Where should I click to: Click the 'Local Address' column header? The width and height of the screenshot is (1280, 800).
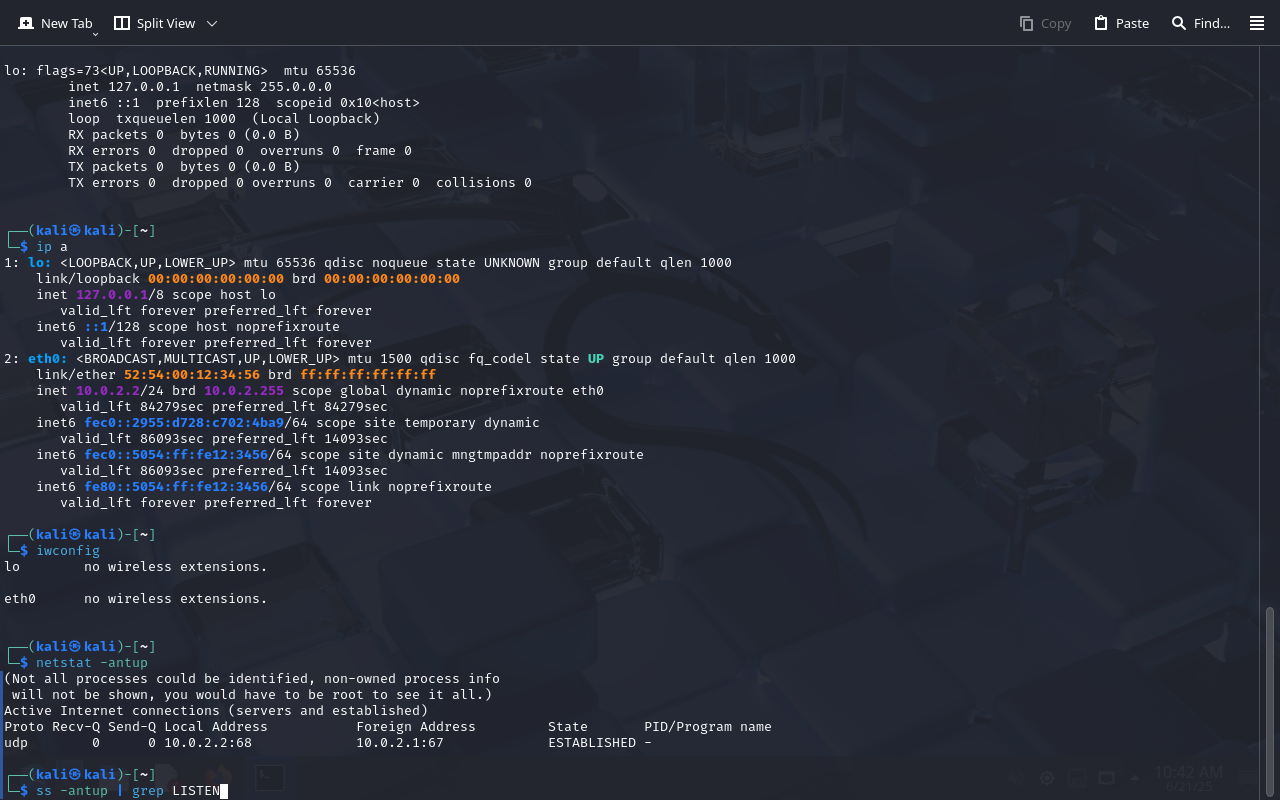pos(216,727)
